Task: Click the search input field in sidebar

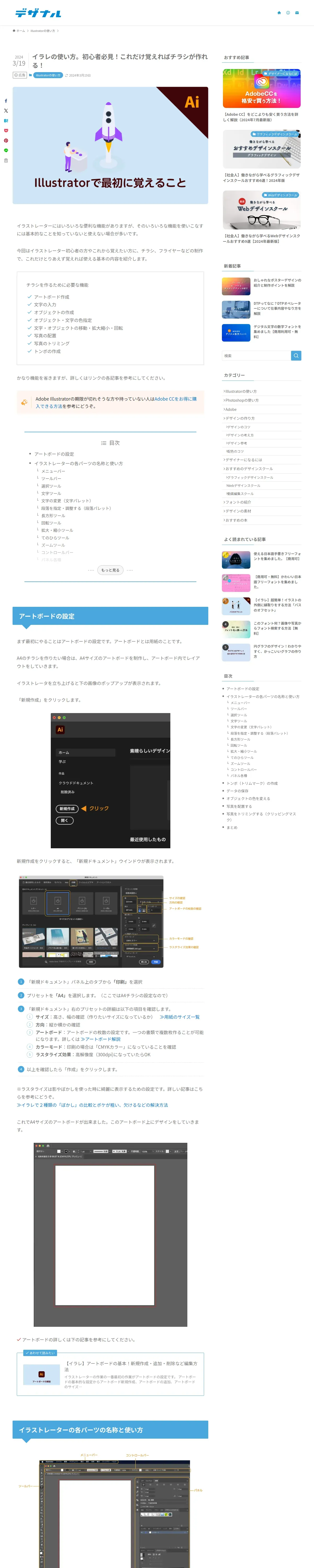Action: tap(256, 355)
